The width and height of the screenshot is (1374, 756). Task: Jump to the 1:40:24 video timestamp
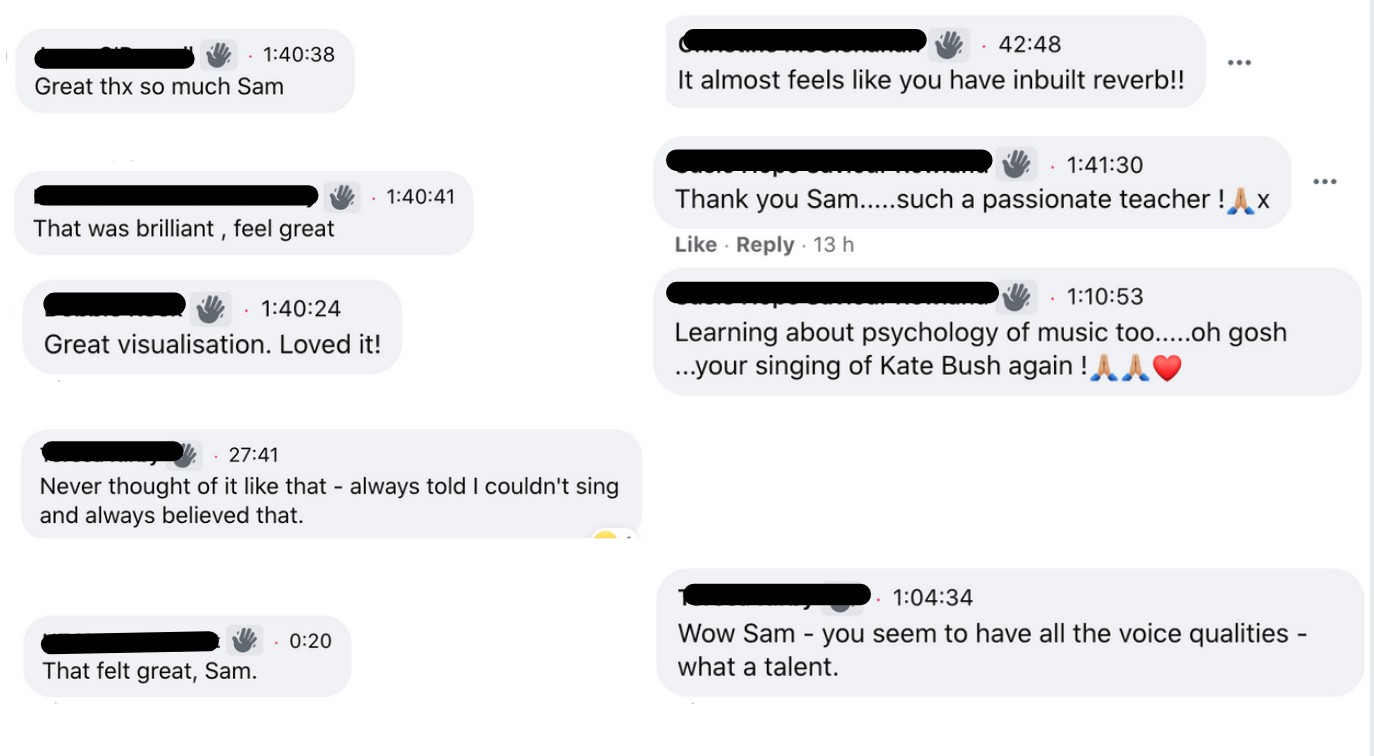(x=300, y=309)
